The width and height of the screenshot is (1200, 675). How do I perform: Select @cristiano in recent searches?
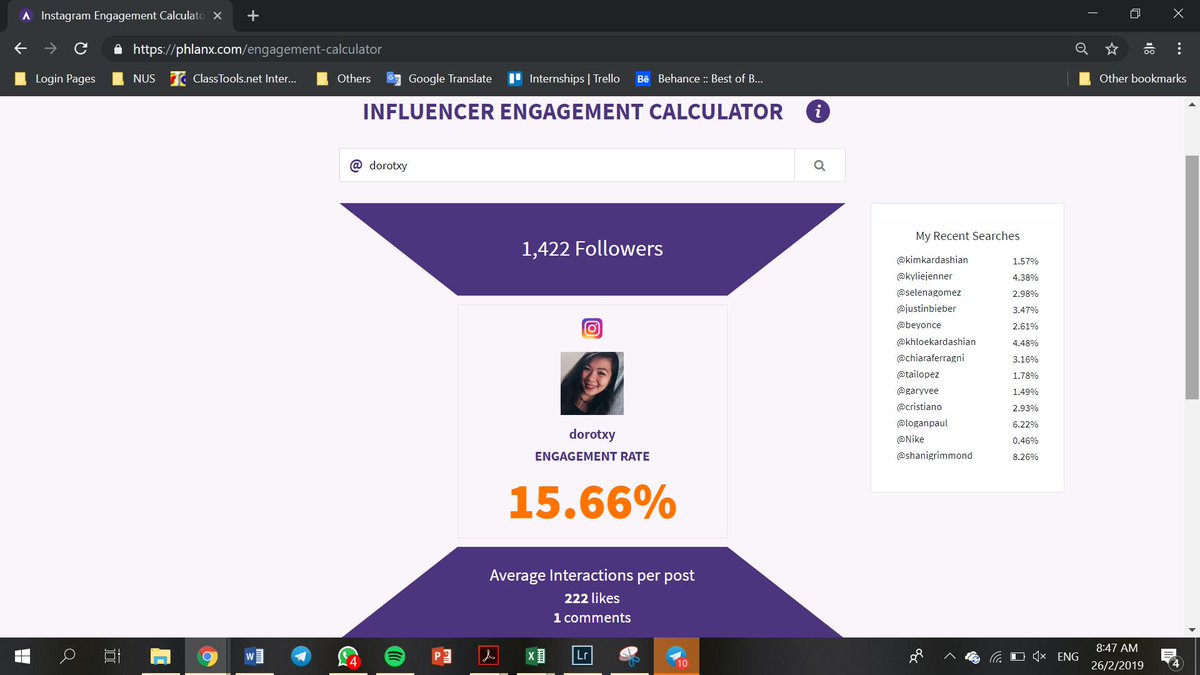click(920, 407)
